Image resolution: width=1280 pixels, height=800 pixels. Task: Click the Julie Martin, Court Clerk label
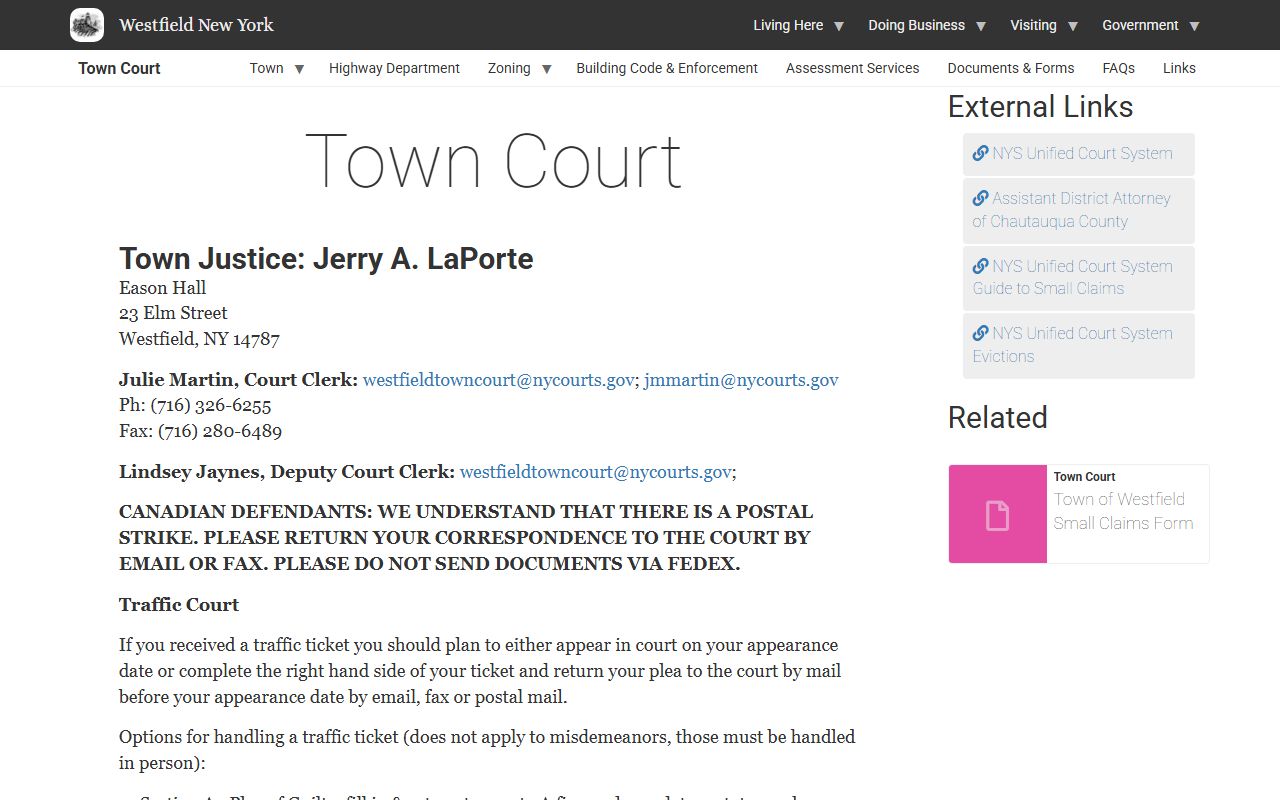point(238,380)
